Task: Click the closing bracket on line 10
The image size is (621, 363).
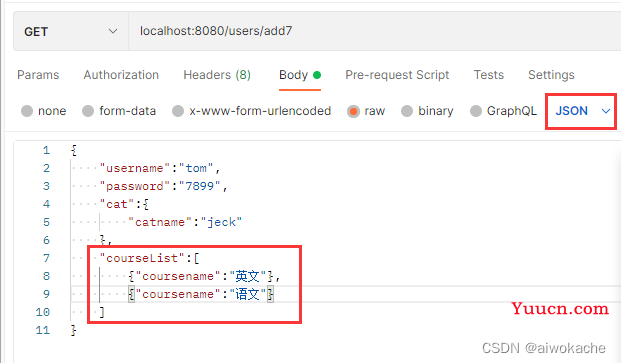Action: [102, 312]
